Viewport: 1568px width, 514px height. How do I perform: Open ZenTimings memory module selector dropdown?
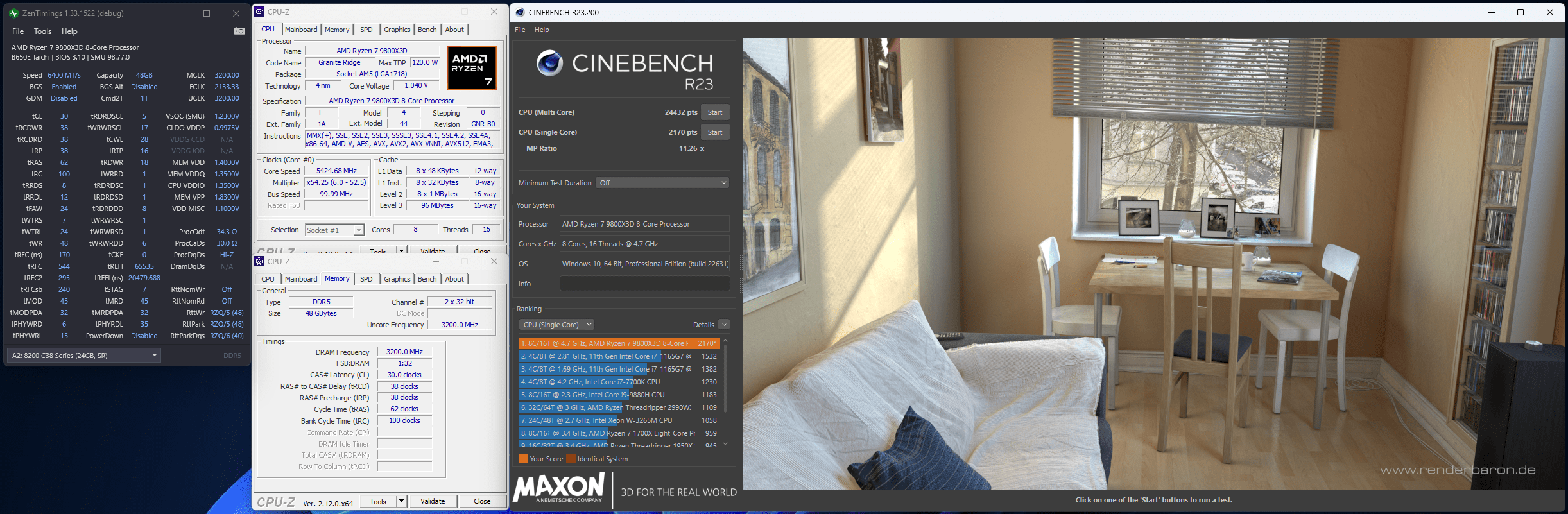(84, 356)
